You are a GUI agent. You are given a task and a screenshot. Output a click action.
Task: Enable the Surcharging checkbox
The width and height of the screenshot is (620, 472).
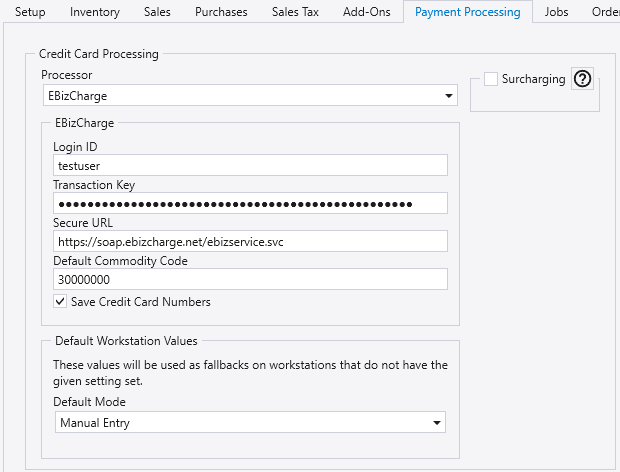[491, 80]
